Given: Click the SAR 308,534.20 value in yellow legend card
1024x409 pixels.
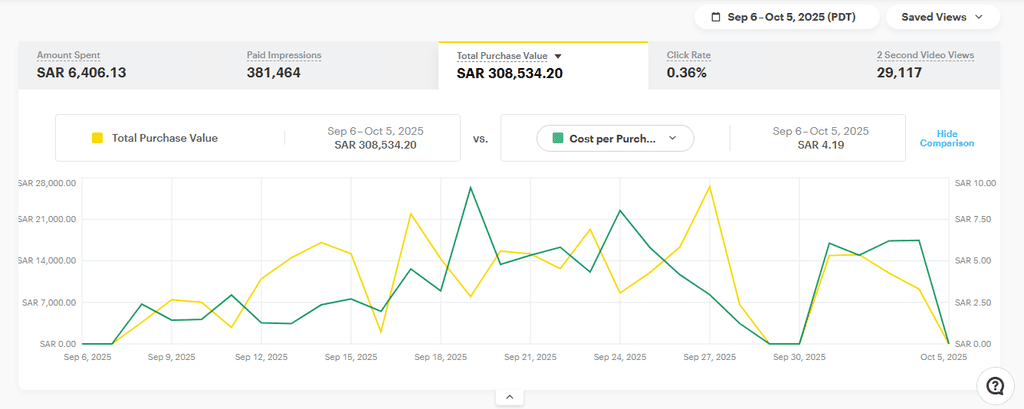Looking at the screenshot, I should tap(375, 145).
